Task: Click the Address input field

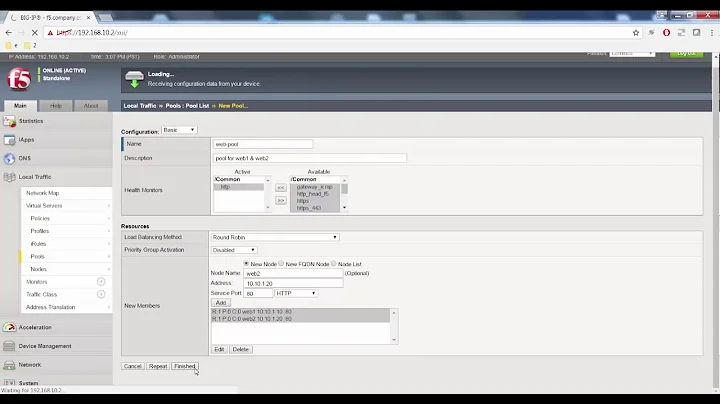Action: [293, 283]
